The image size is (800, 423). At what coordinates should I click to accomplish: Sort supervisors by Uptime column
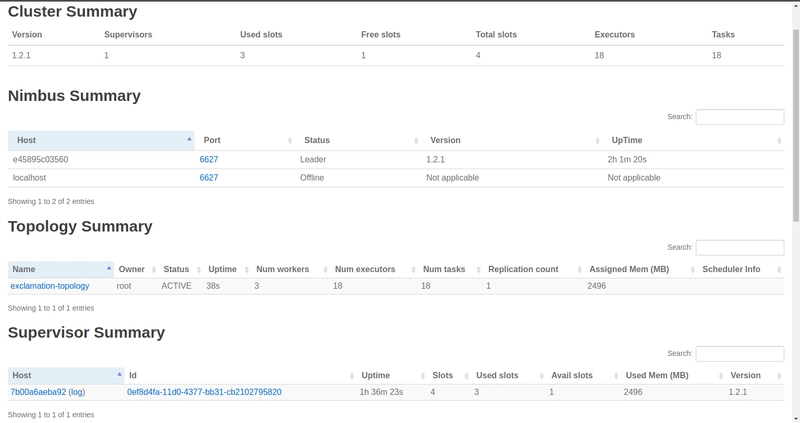pos(389,376)
